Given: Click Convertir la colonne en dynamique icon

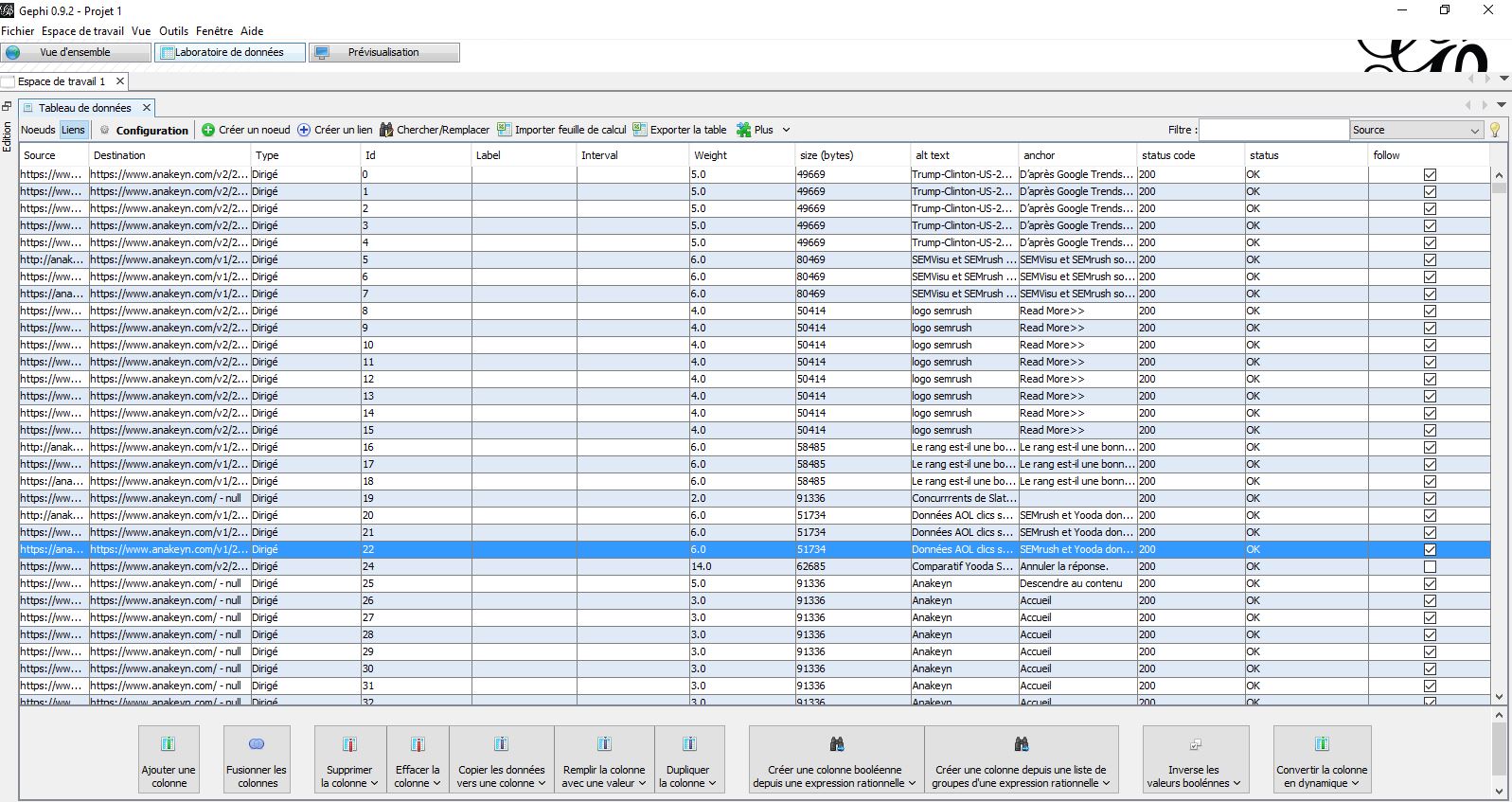Looking at the screenshot, I should [x=1322, y=744].
